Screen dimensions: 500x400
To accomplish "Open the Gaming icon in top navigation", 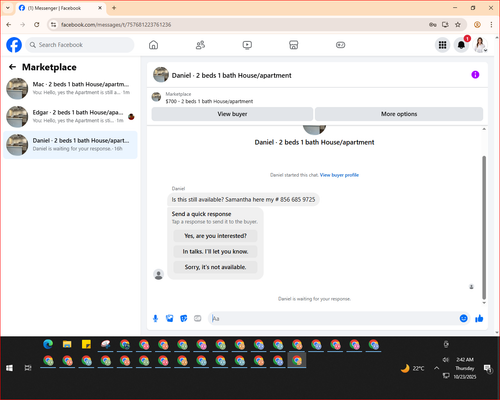I will (340, 45).
